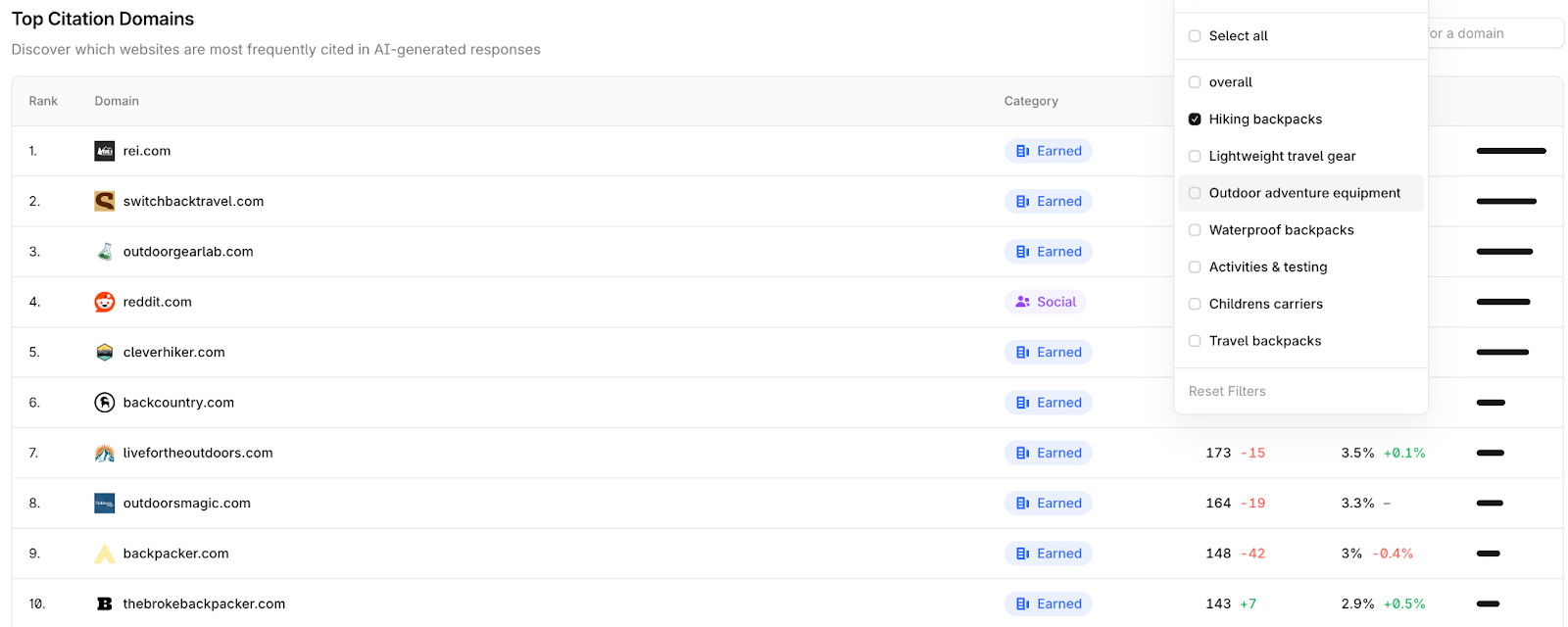
Task: Click the livefortheoutdoors.com favicon icon
Action: 104,453
